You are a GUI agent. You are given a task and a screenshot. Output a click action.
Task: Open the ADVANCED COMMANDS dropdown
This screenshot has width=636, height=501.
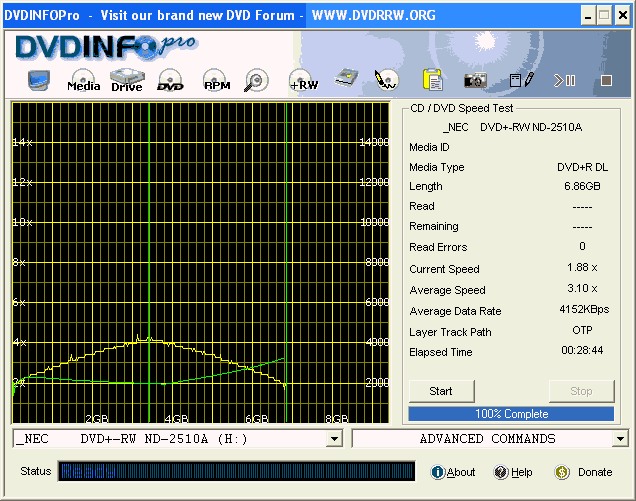[x=620, y=439]
